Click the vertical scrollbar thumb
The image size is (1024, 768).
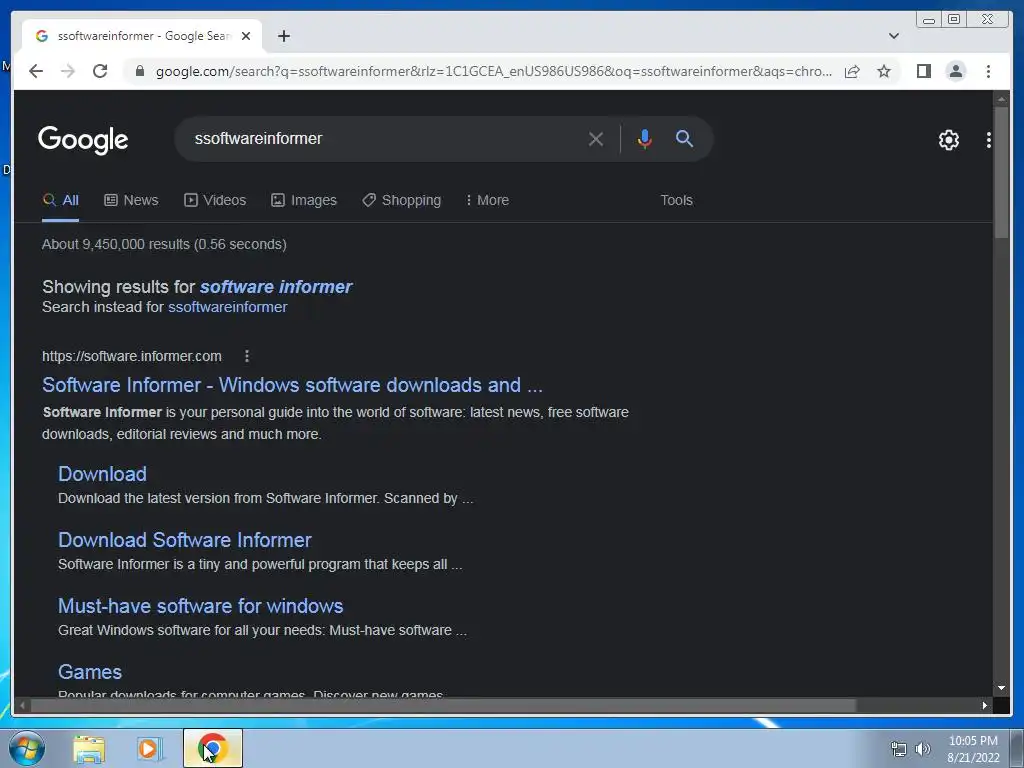(1000, 172)
